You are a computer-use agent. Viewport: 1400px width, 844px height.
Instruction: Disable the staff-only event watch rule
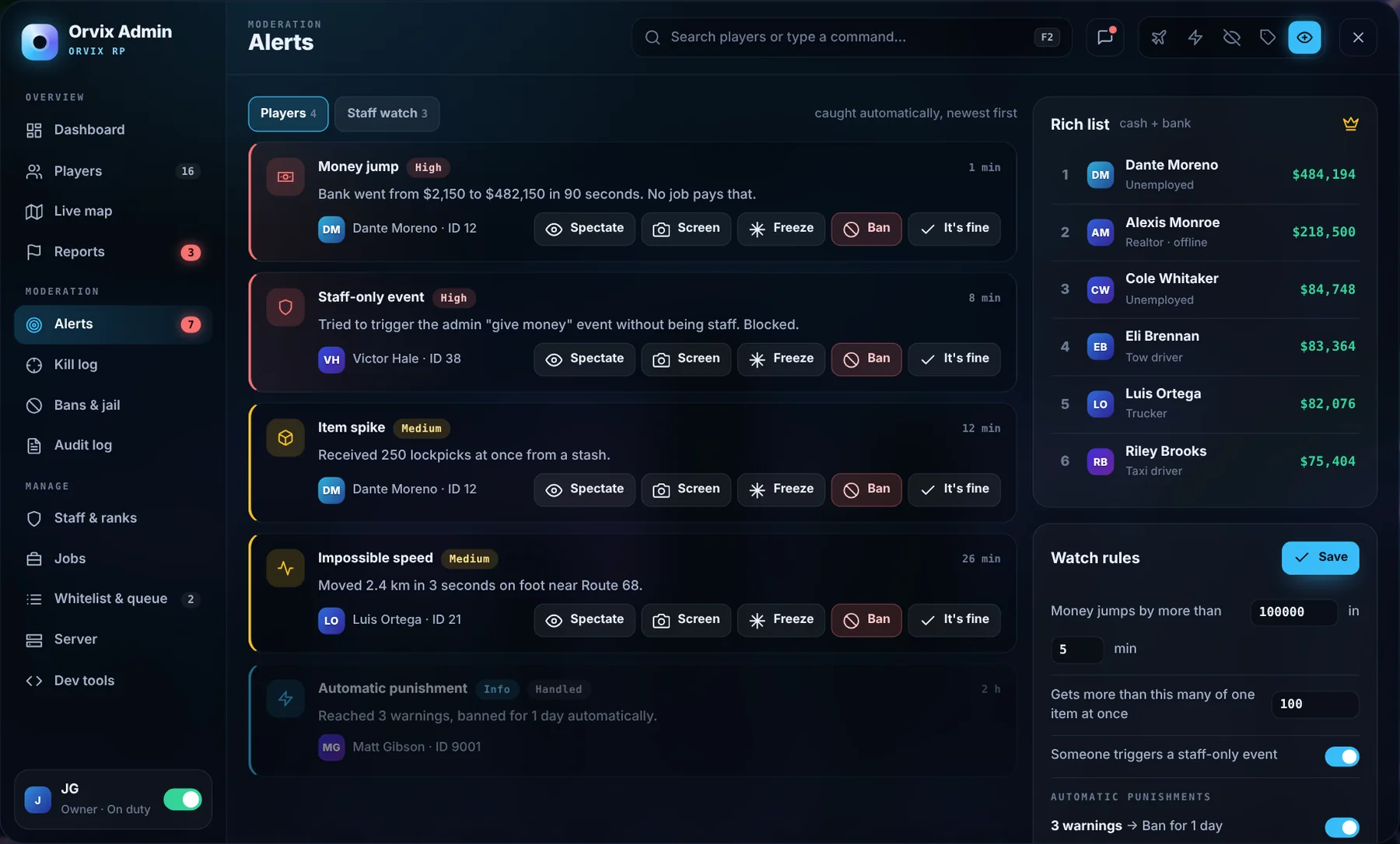tap(1342, 756)
